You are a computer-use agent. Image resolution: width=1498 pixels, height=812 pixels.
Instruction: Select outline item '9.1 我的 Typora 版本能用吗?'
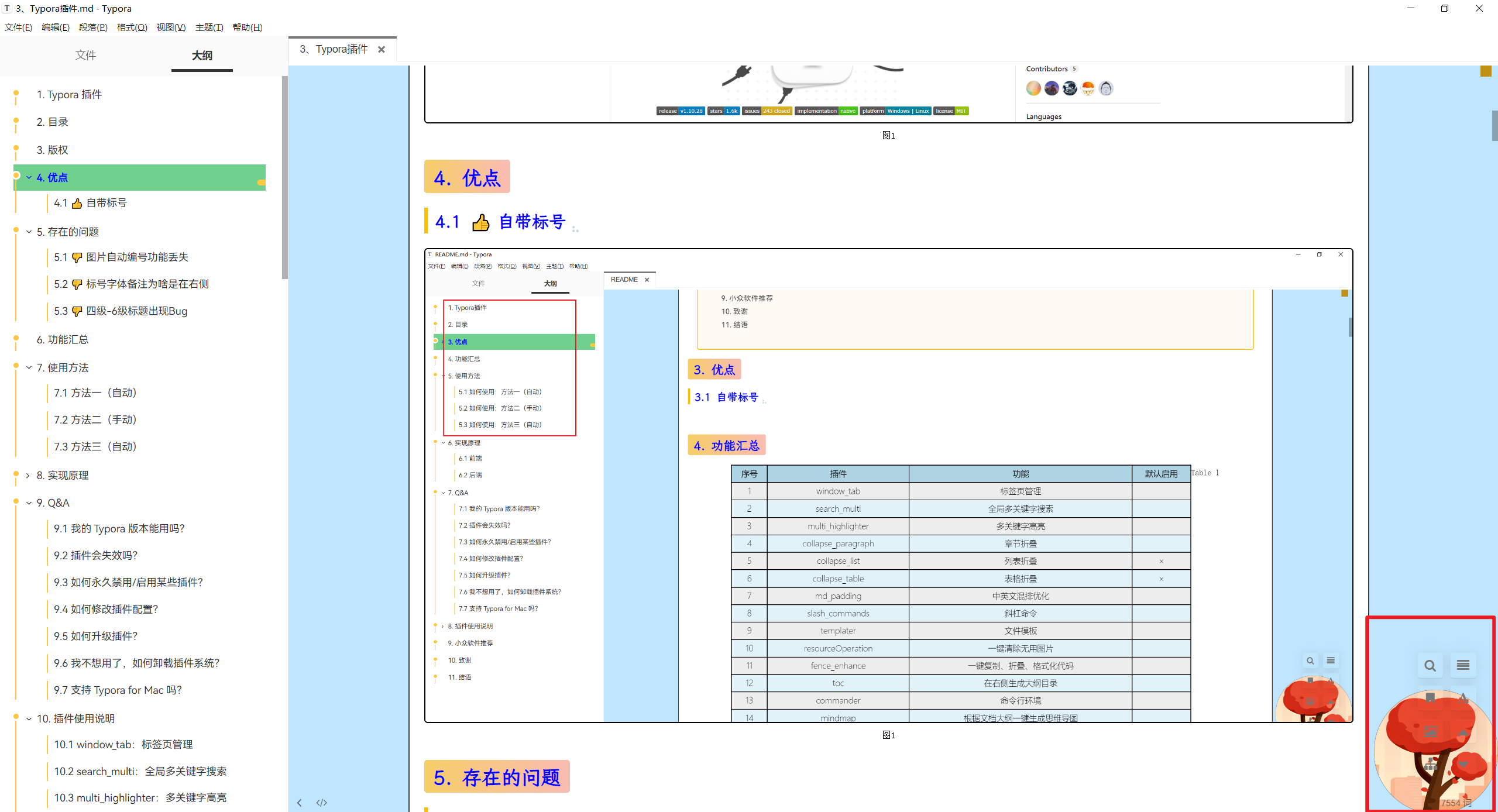tap(119, 528)
